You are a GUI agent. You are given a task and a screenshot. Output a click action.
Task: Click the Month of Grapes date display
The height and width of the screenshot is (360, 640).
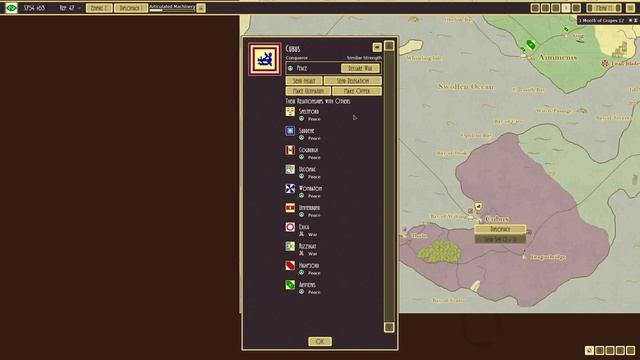pyautogui.click(x=601, y=20)
